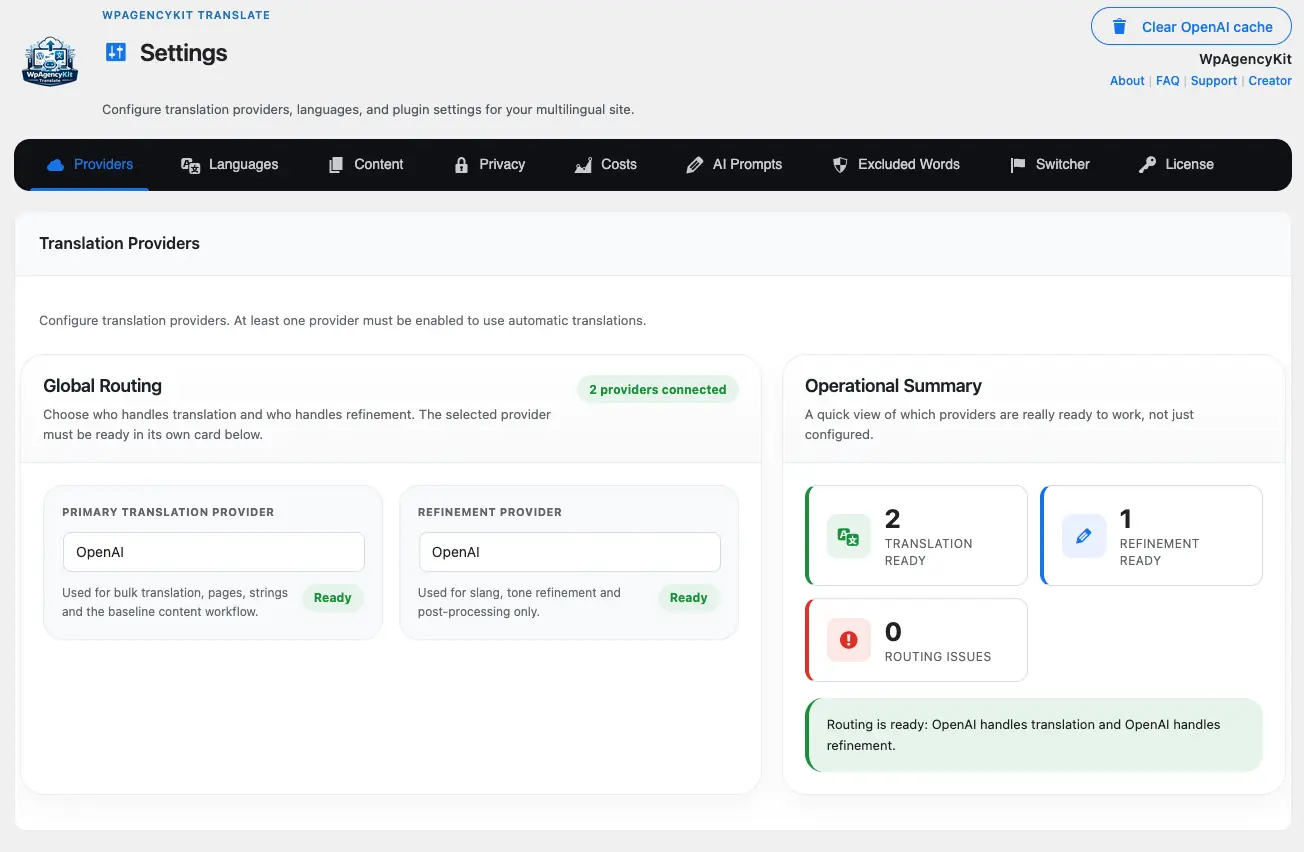Click the translate icon on Languages tab

[x=190, y=165]
